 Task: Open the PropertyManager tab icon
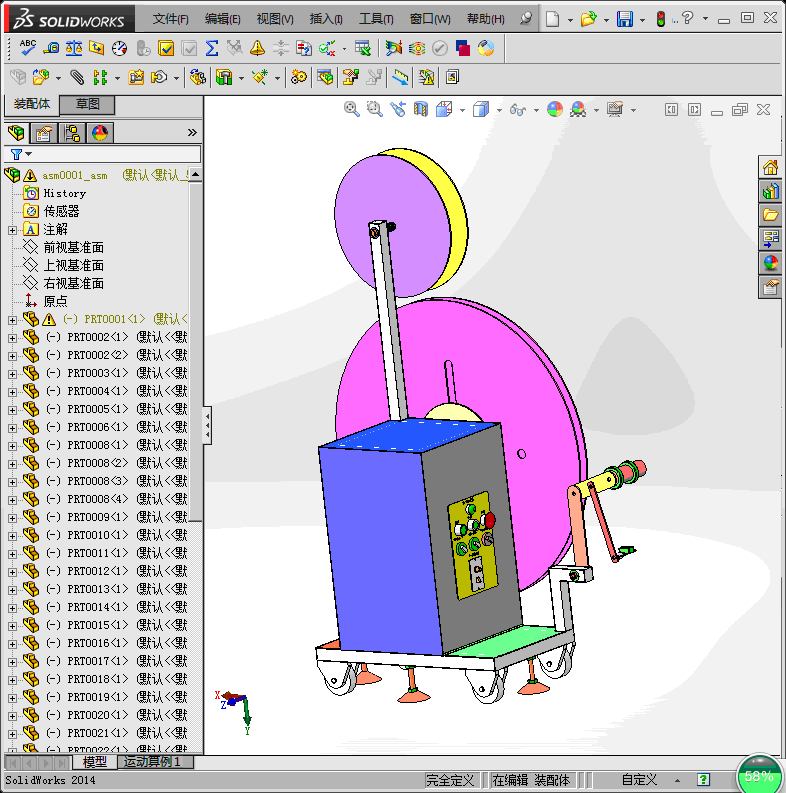click(44, 133)
